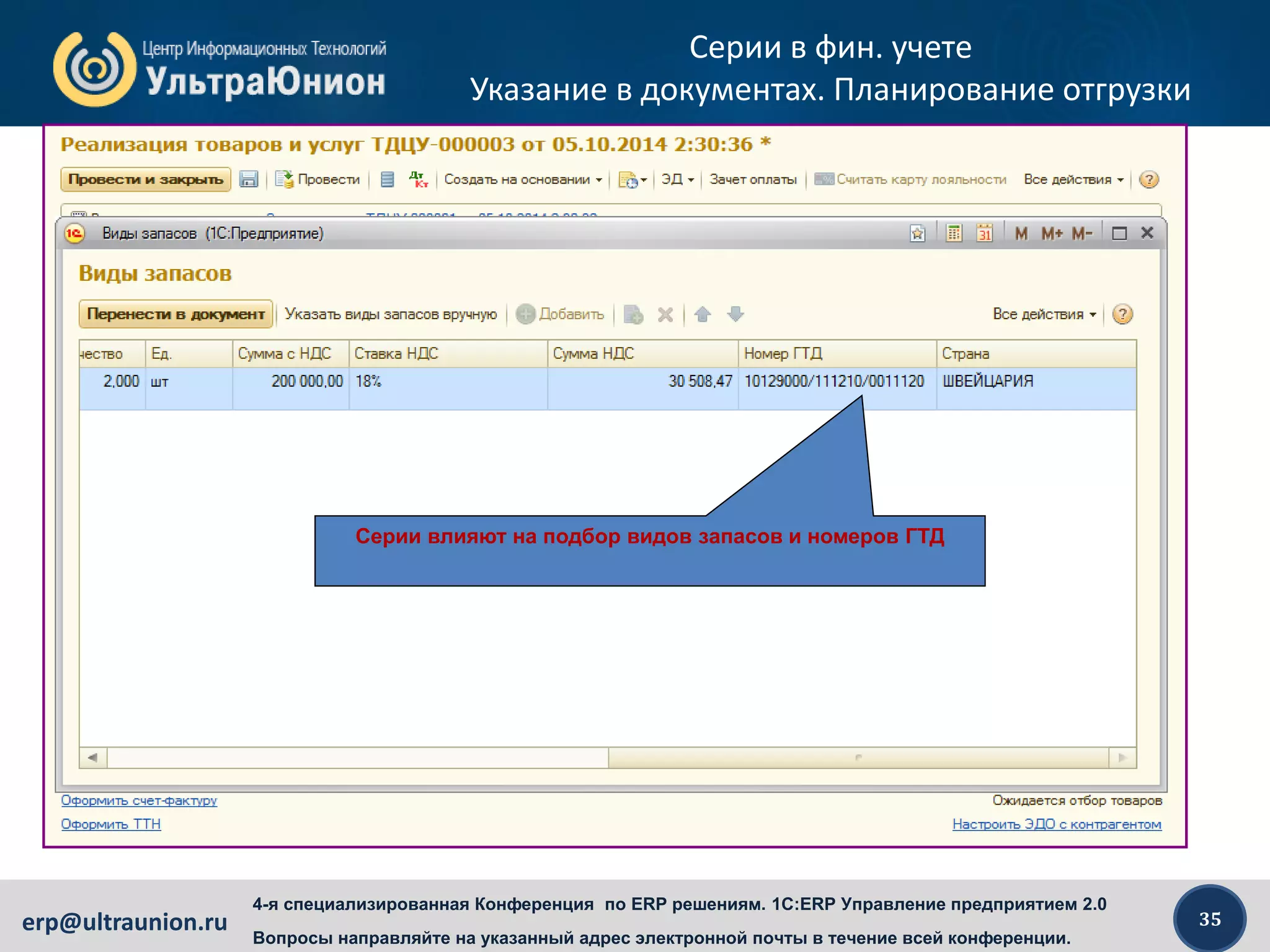Open Все действия menu in document toolbar

point(1073,180)
